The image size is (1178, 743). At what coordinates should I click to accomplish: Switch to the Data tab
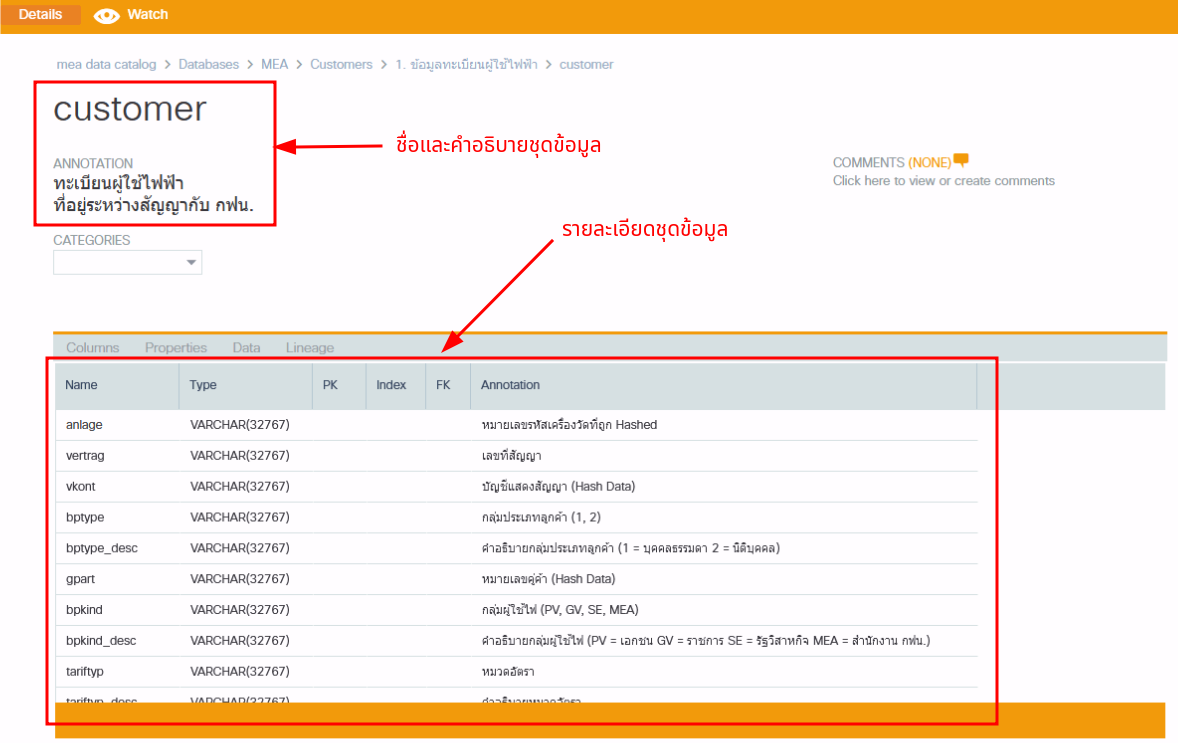pyautogui.click(x=246, y=348)
